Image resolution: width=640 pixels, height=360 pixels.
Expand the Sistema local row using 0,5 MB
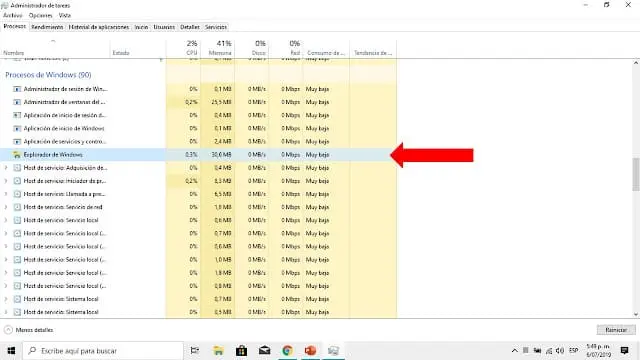tap(6, 312)
